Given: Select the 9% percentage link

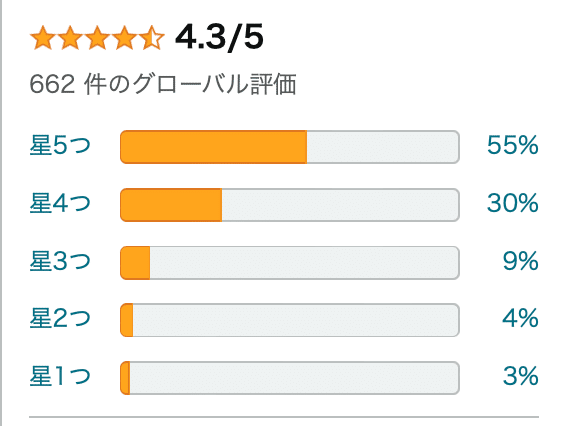Looking at the screenshot, I should tap(521, 261).
